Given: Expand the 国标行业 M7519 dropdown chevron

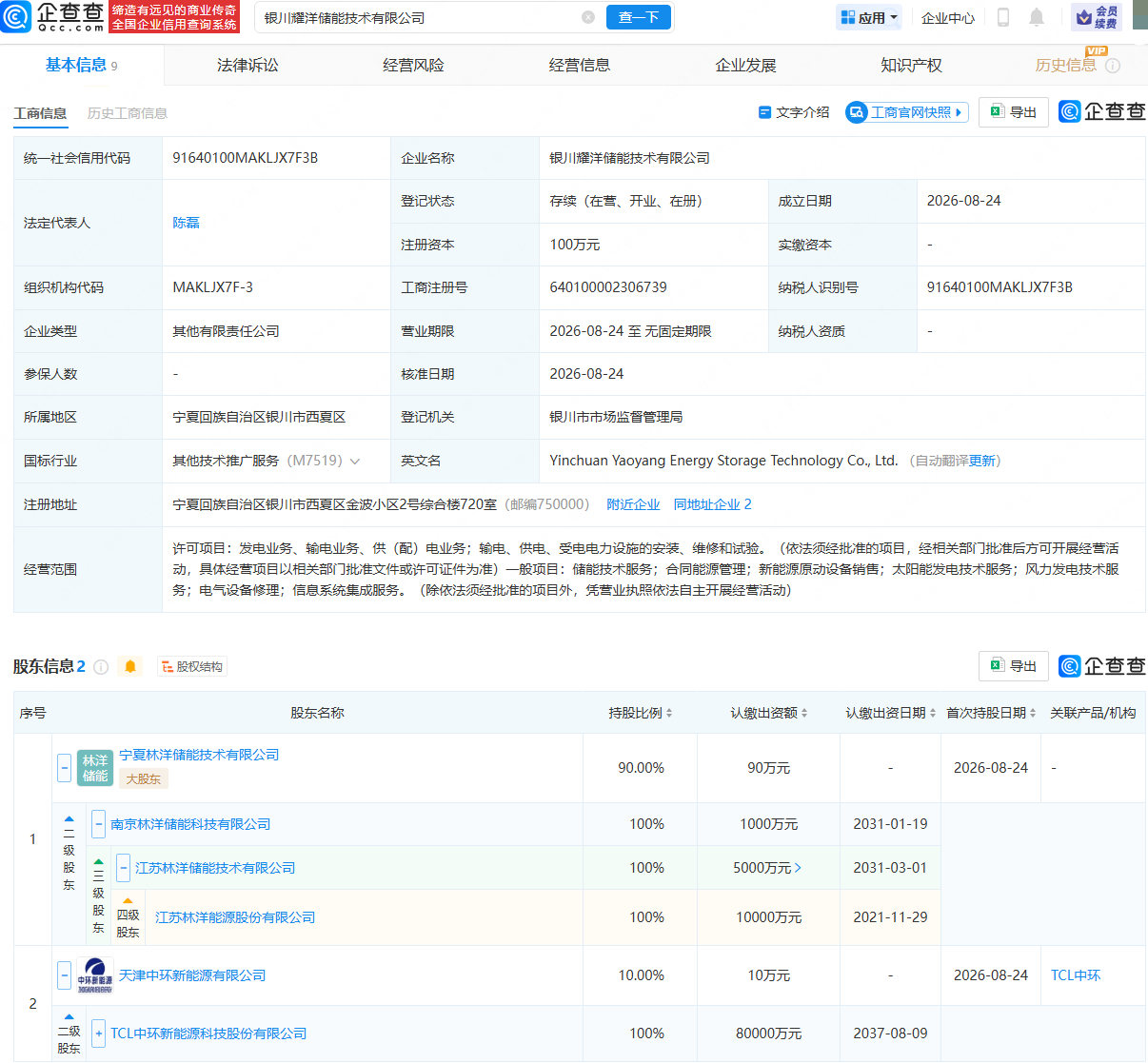Looking at the screenshot, I should pos(355,462).
